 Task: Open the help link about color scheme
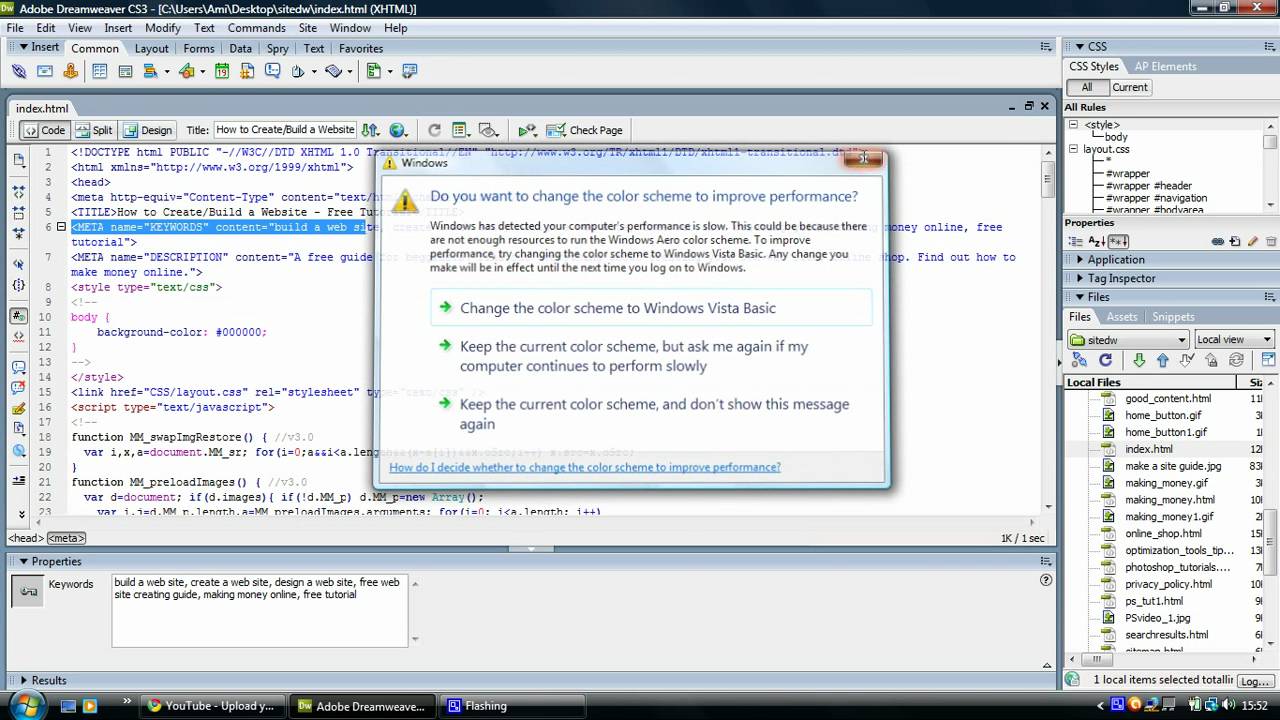585,467
